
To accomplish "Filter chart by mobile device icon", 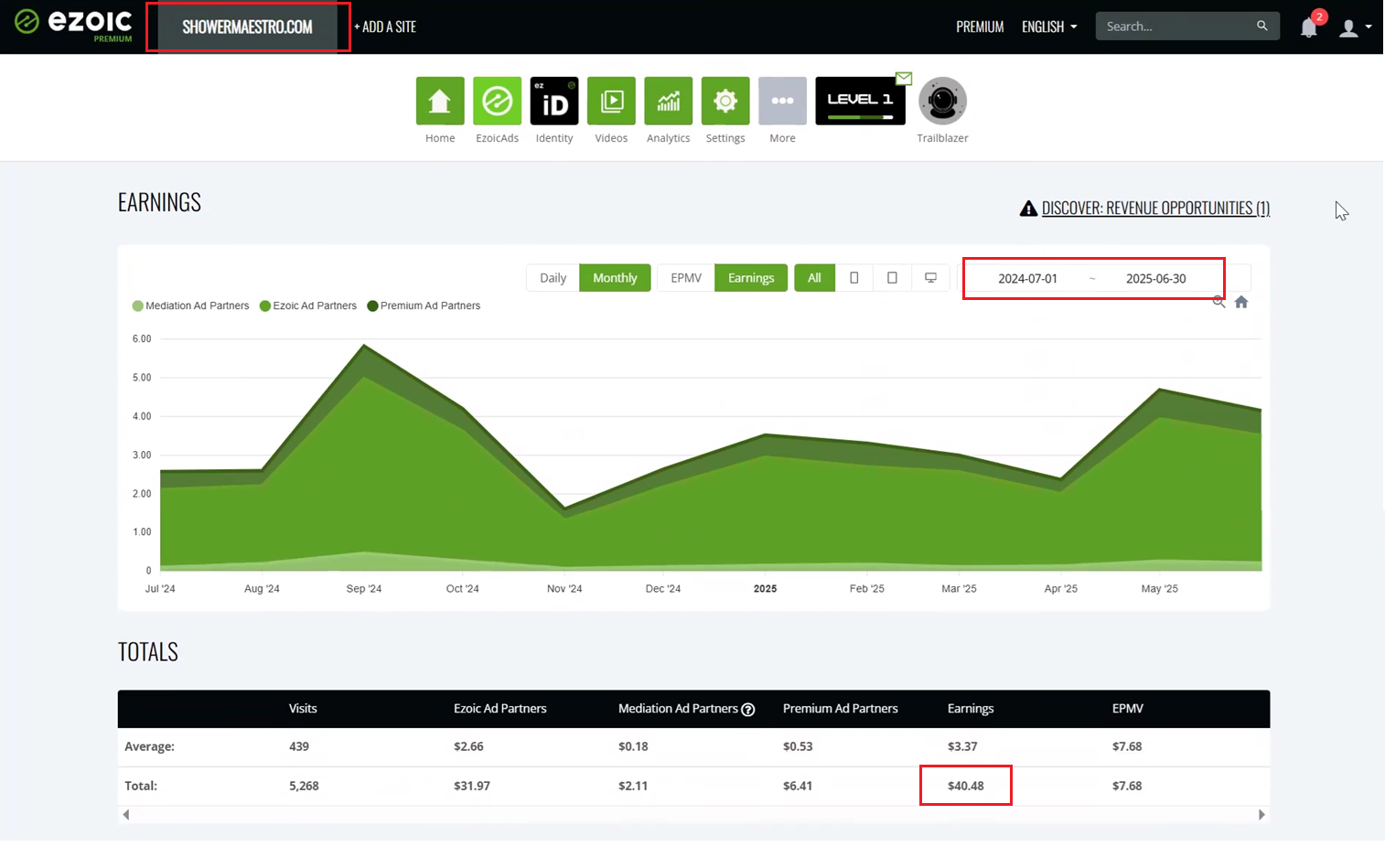I will tap(854, 278).
